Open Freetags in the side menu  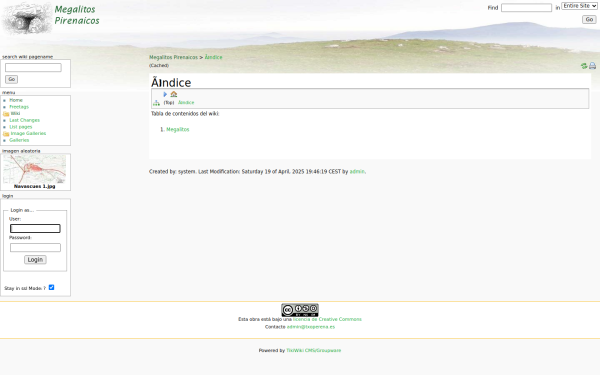point(19,107)
